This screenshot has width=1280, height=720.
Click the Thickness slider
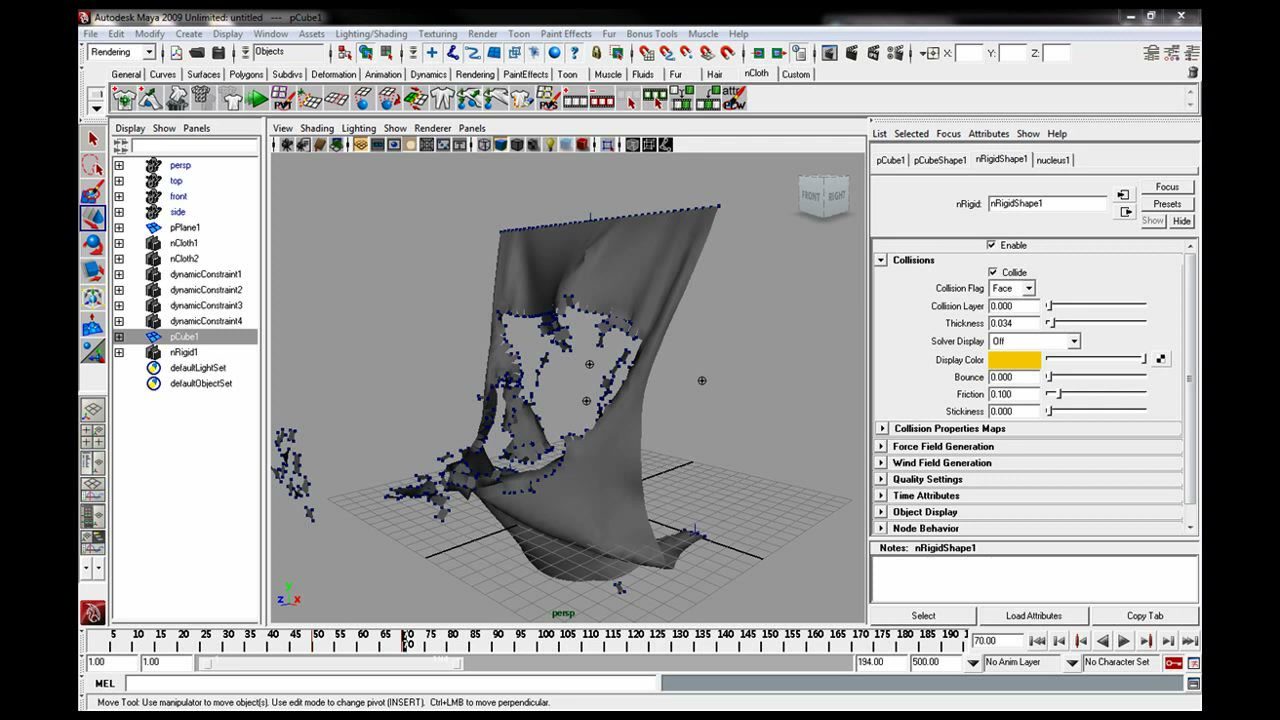point(1096,323)
